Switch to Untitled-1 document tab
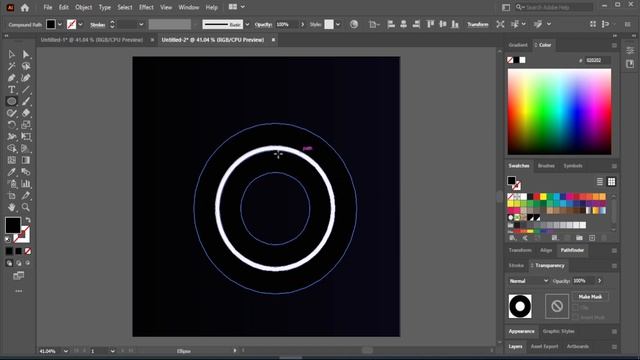 point(92,40)
